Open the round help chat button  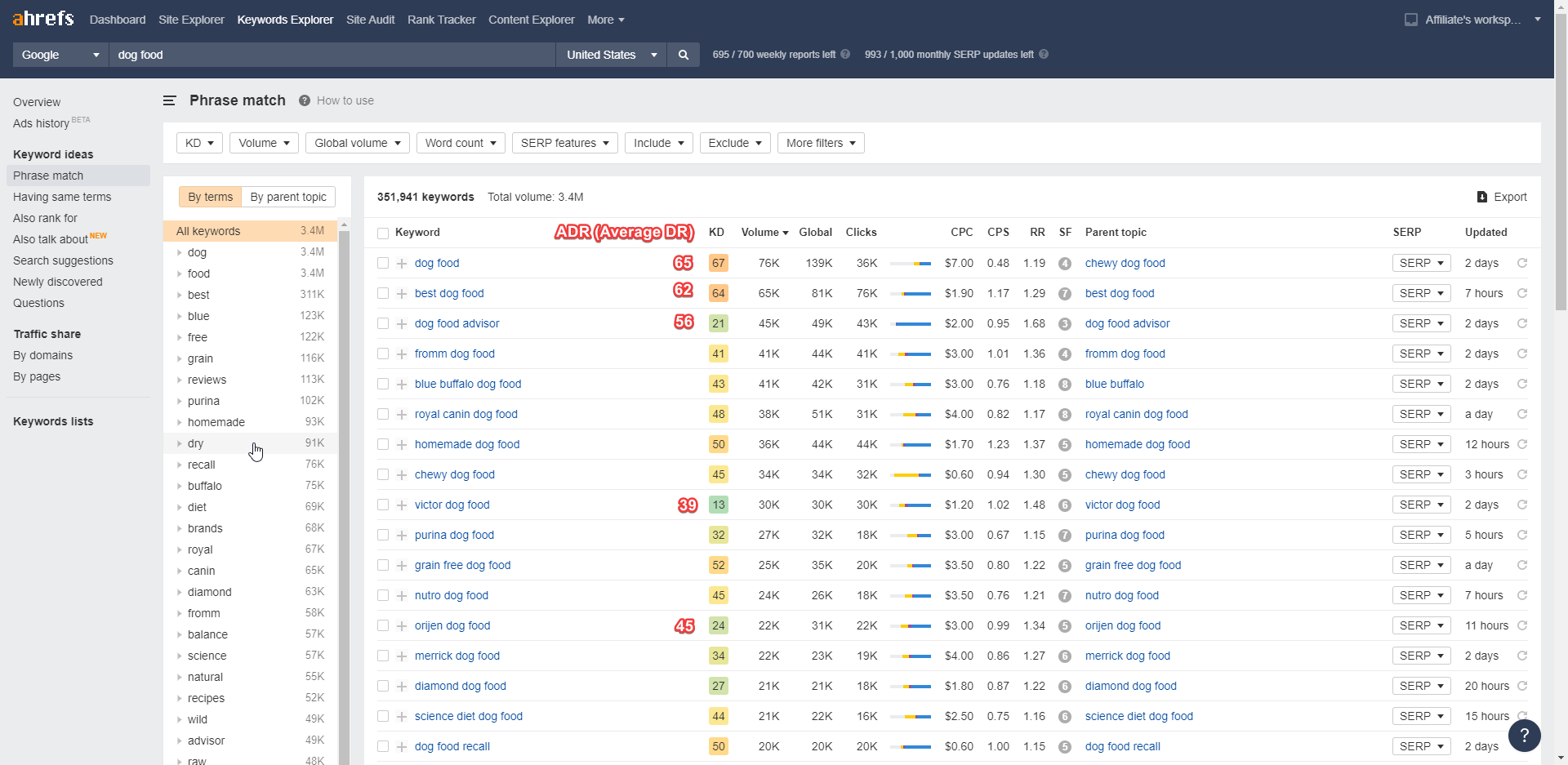[1525, 736]
